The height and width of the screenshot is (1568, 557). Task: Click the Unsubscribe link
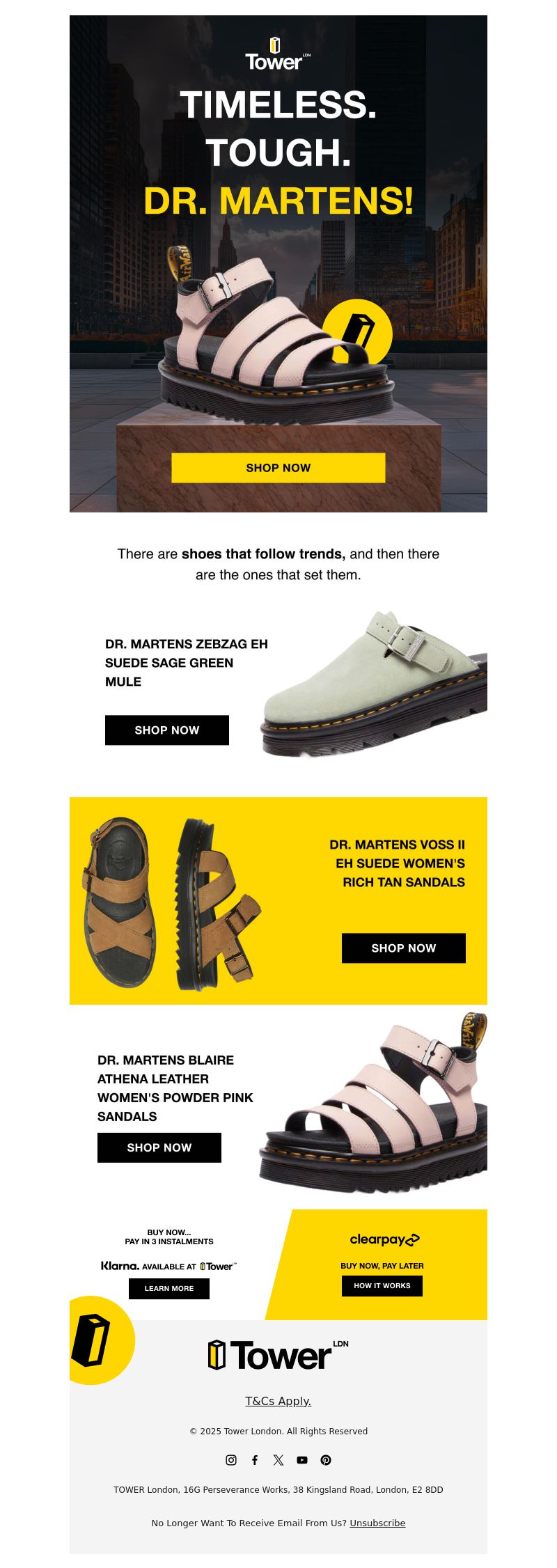[377, 1523]
